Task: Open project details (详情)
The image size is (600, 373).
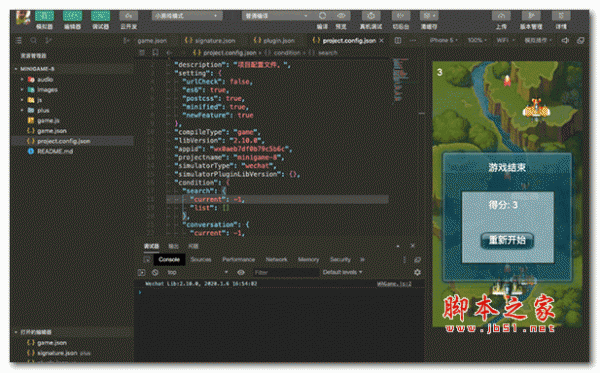Action: click(x=561, y=16)
